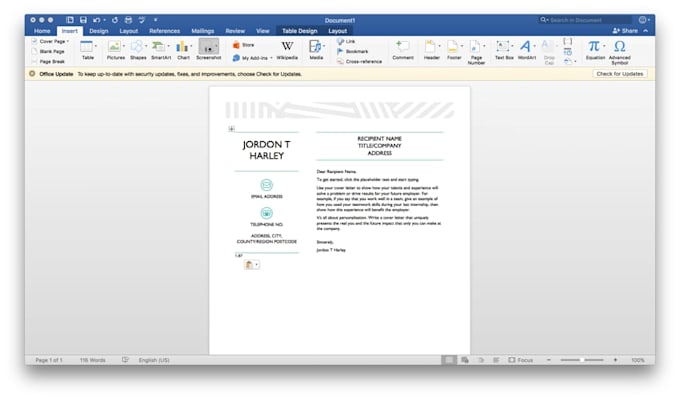The height and width of the screenshot is (400, 680).
Task: Open the WordArt dropdown arrow
Action: 534,46
